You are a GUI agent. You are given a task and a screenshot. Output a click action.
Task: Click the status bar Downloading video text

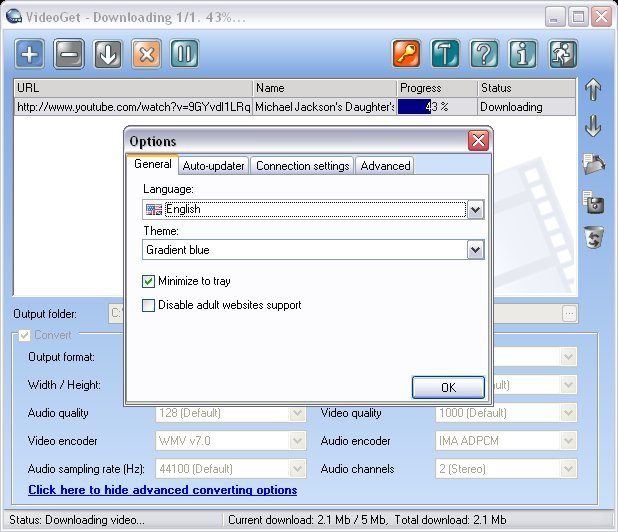click(77, 520)
